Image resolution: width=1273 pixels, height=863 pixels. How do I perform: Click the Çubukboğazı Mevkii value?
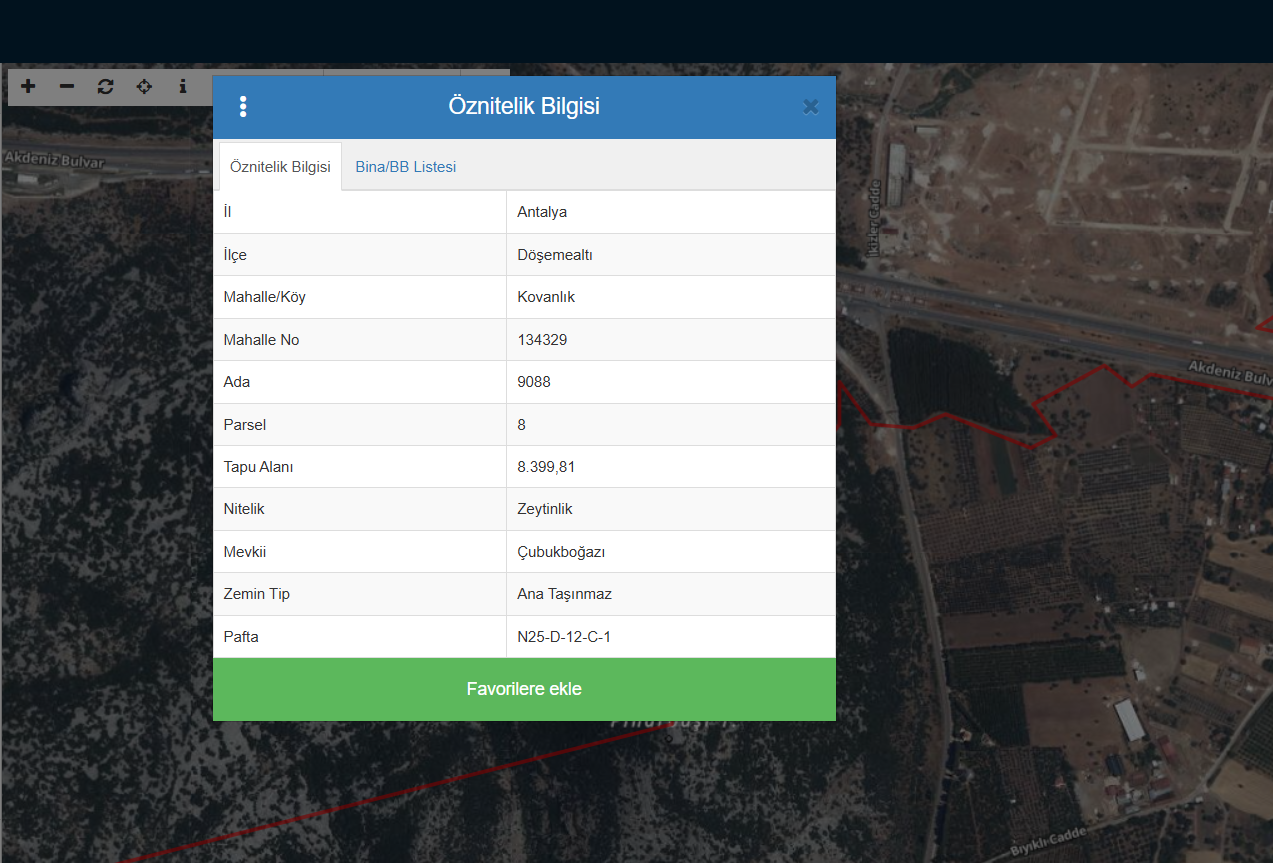click(x=561, y=552)
